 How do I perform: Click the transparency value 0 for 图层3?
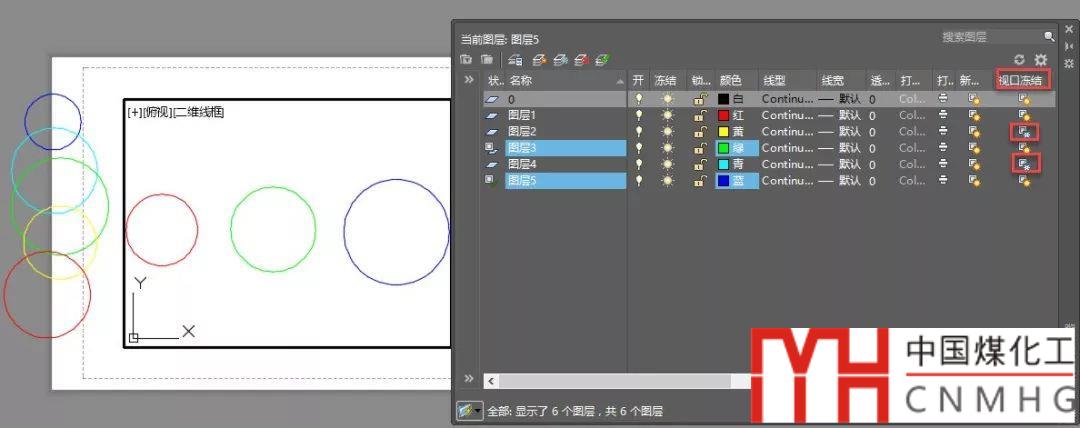[x=872, y=147]
